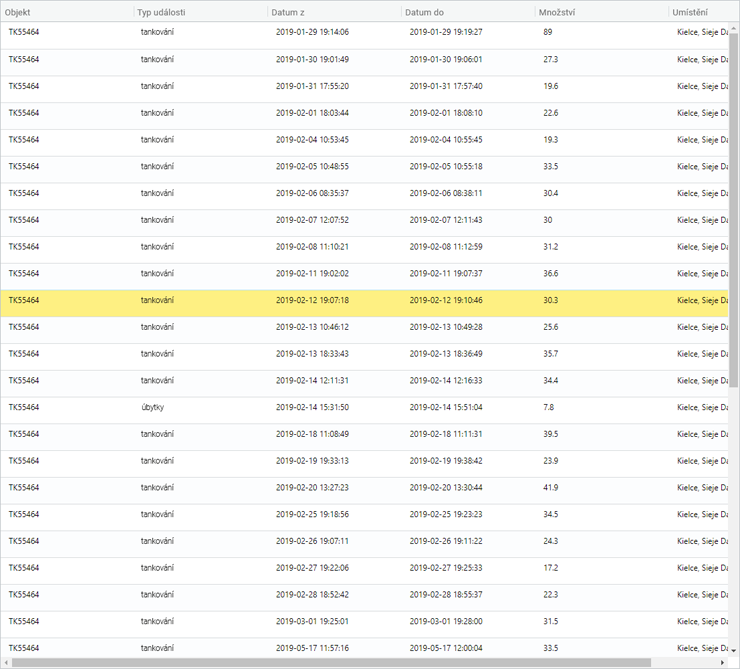Click quantity value 23.9

coord(550,461)
